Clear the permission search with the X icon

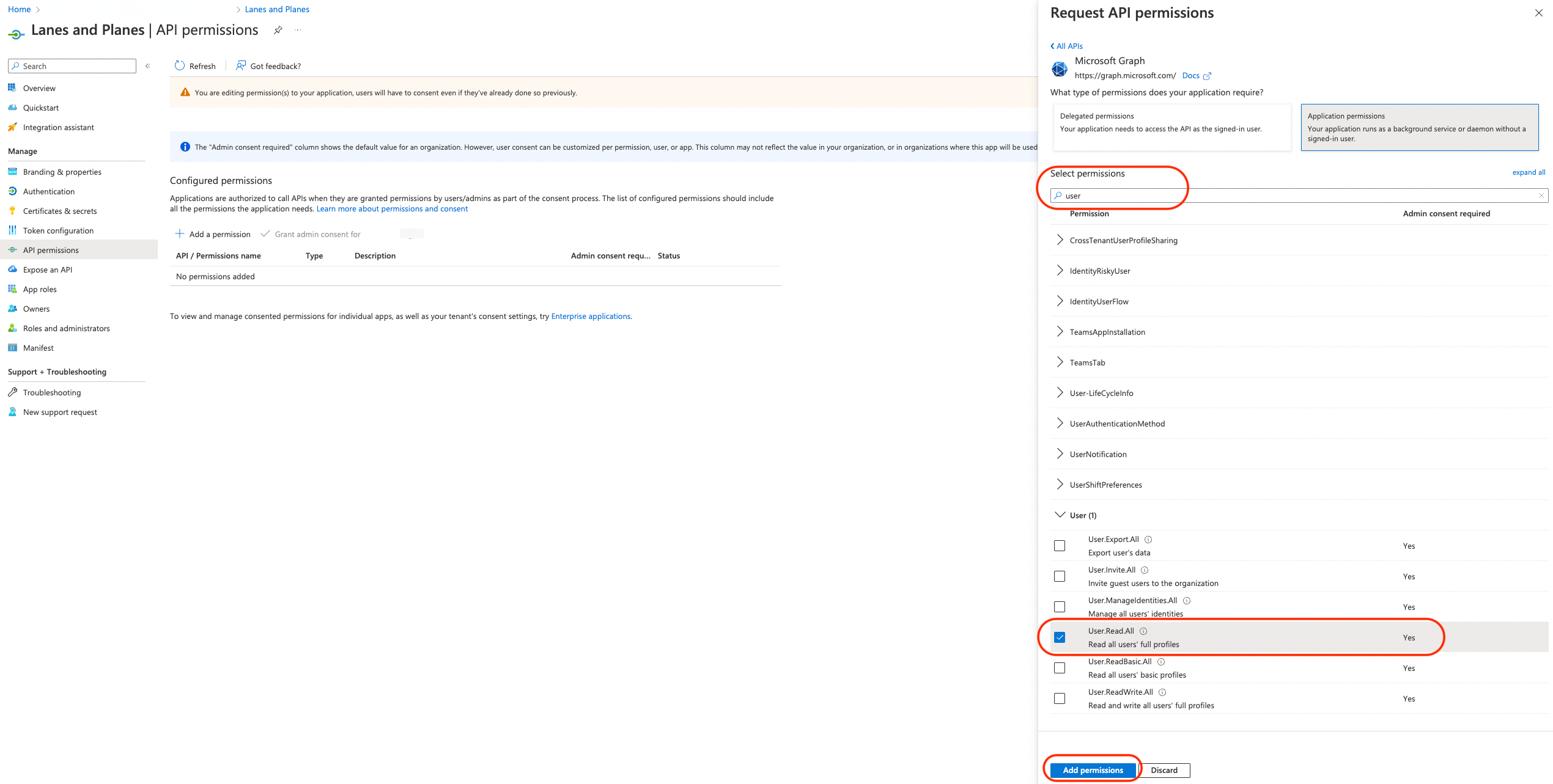click(x=1541, y=196)
